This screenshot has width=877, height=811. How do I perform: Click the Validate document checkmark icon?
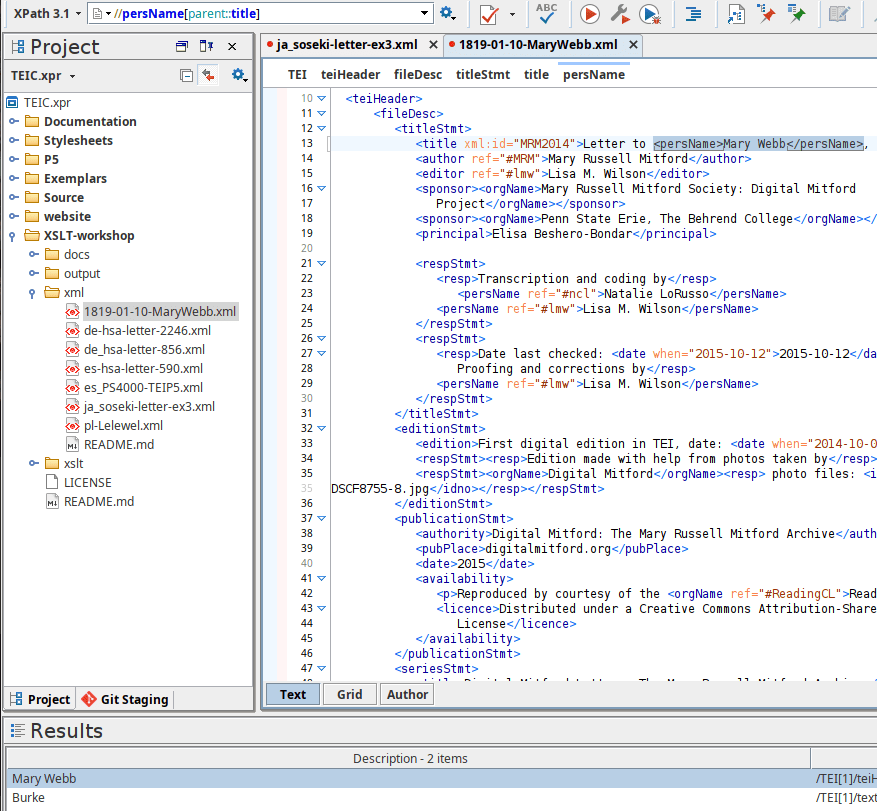point(489,15)
